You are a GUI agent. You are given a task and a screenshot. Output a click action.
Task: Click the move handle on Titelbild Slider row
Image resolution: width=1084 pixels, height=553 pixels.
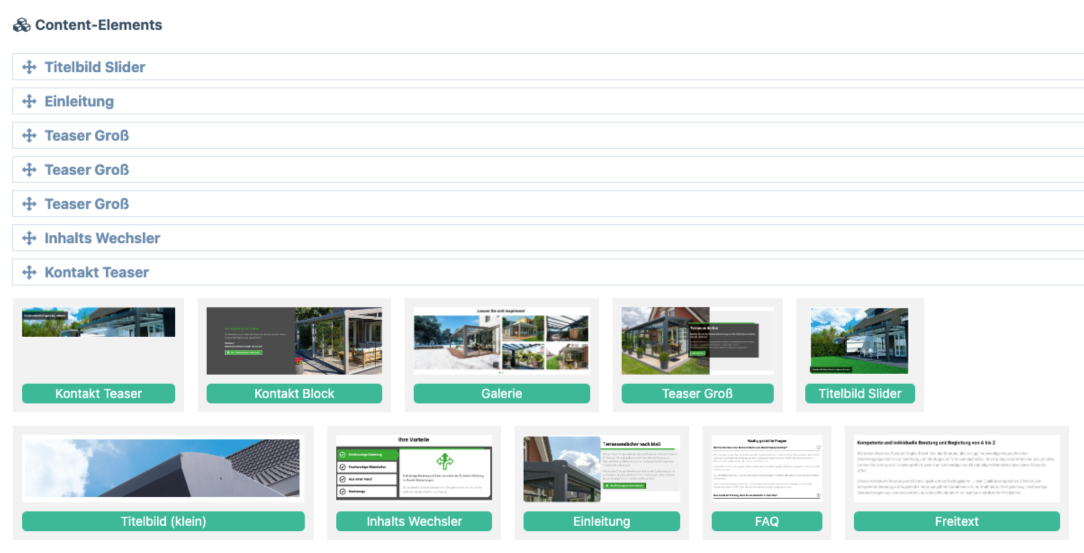(x=29, y=67)
